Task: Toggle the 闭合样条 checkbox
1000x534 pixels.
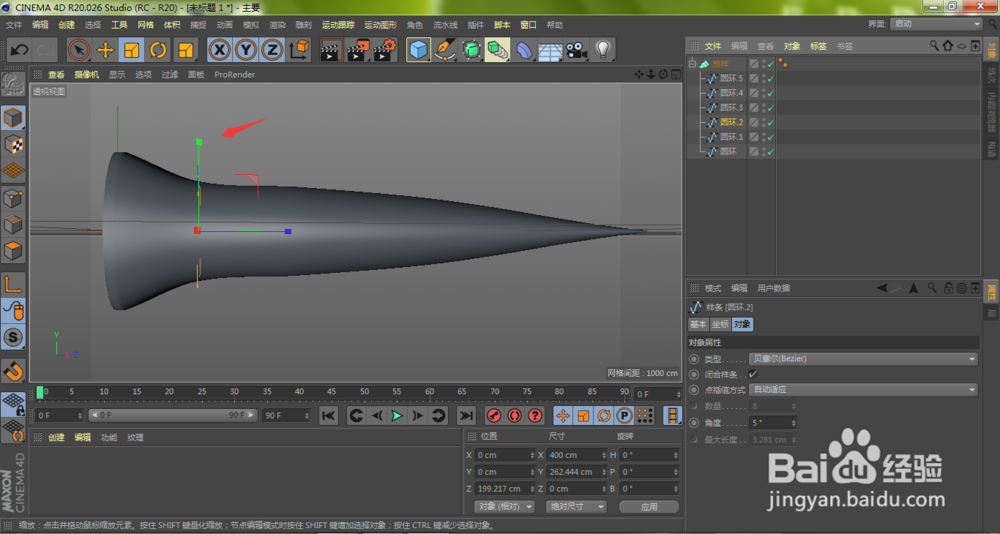Action: click(x=753, y=374)
